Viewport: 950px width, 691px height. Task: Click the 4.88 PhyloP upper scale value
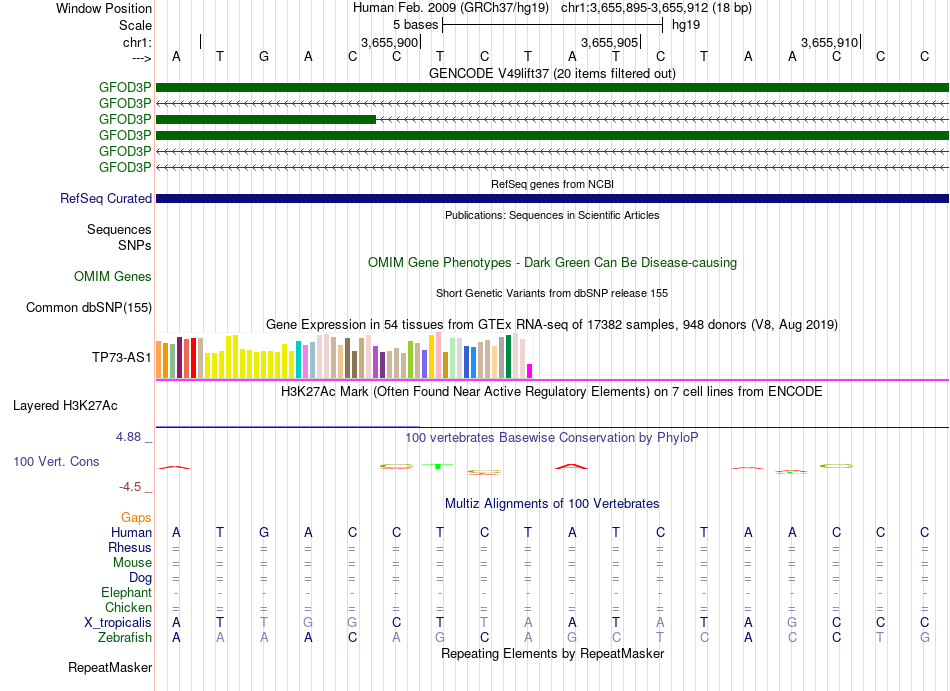(128, 437)
